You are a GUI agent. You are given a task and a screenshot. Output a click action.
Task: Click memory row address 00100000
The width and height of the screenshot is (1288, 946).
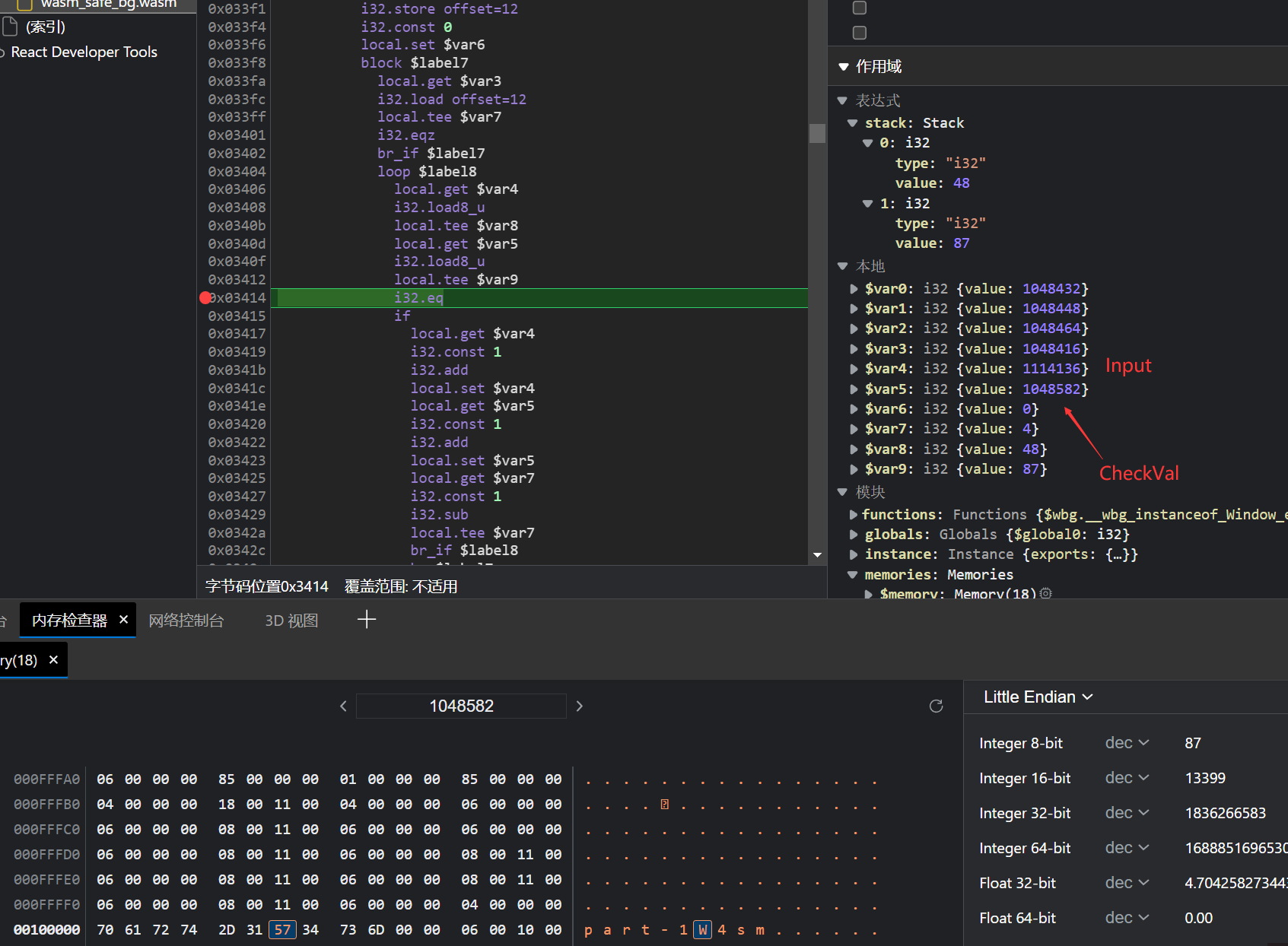(x=46, y=930)
